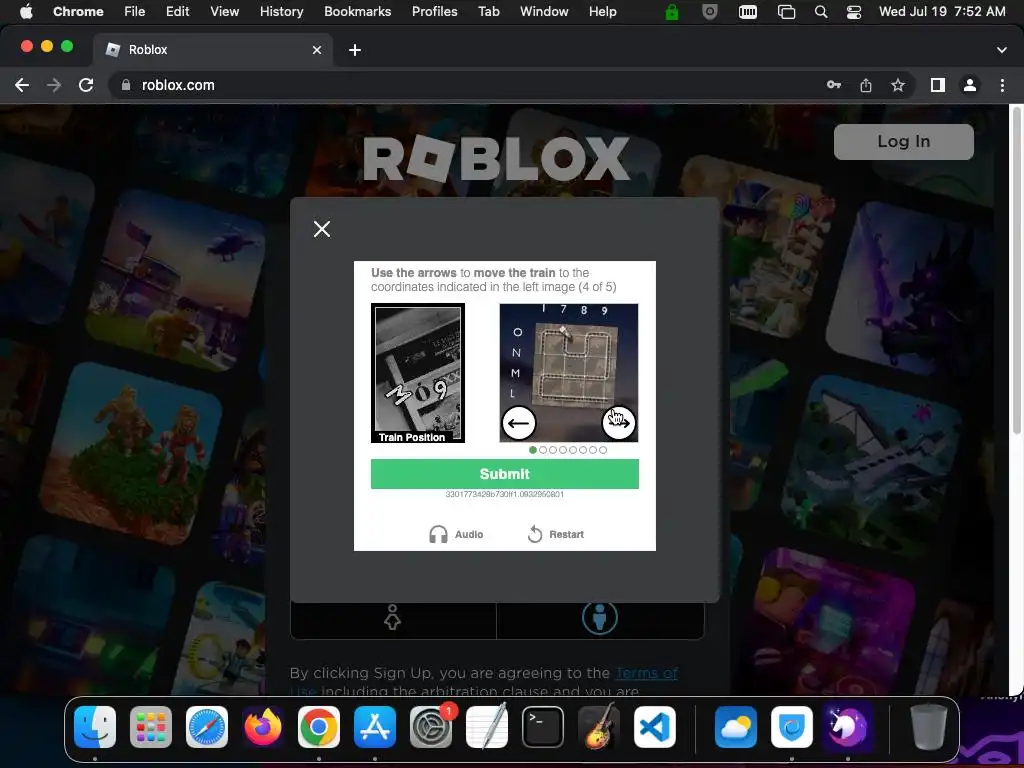Move the train with the left arrow button
Image resolution: width=1024 pixels, height=768 pixels.
pyautogui.click(x=519, y=423)
